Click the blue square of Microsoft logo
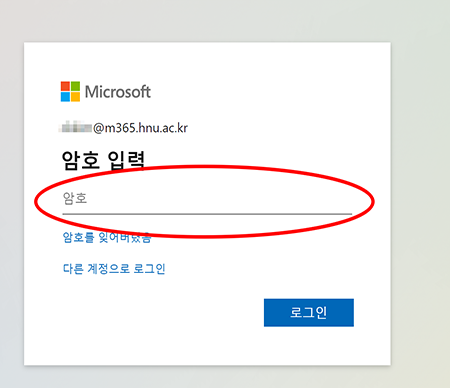This screenshot has height=388, width=450. click(65, 97)
